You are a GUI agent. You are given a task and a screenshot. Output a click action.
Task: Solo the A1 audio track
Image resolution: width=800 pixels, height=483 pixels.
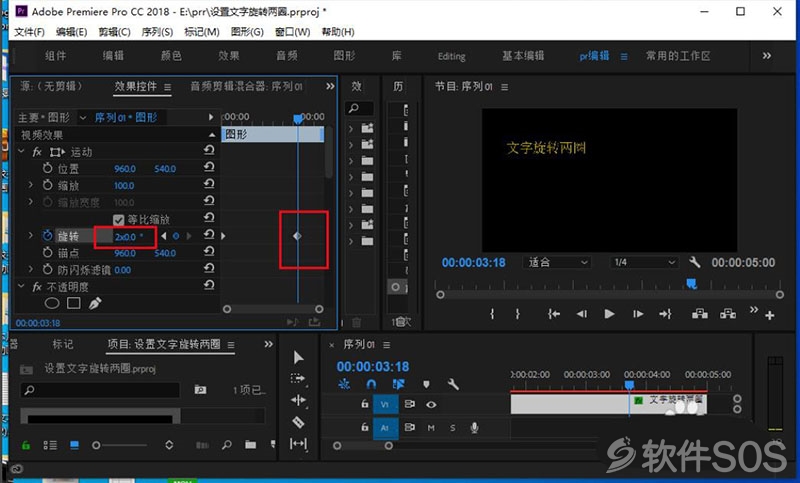click(x=453, y=427)
